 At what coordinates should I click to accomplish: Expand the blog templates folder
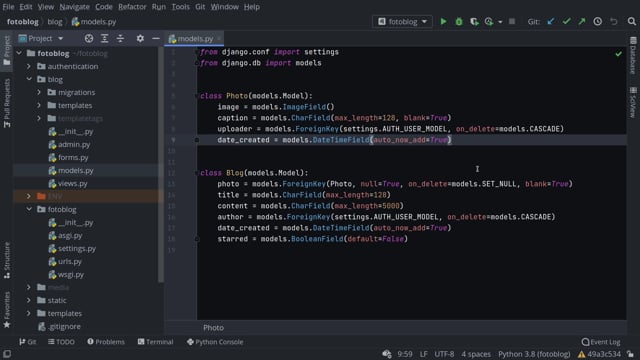(x=39, y=105)
